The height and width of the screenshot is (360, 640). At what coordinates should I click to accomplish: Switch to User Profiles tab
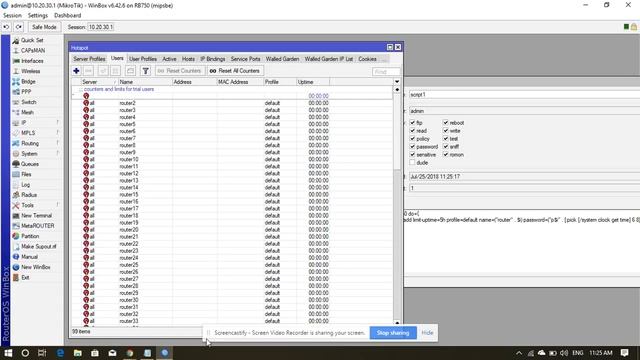(x=142, y=59)
